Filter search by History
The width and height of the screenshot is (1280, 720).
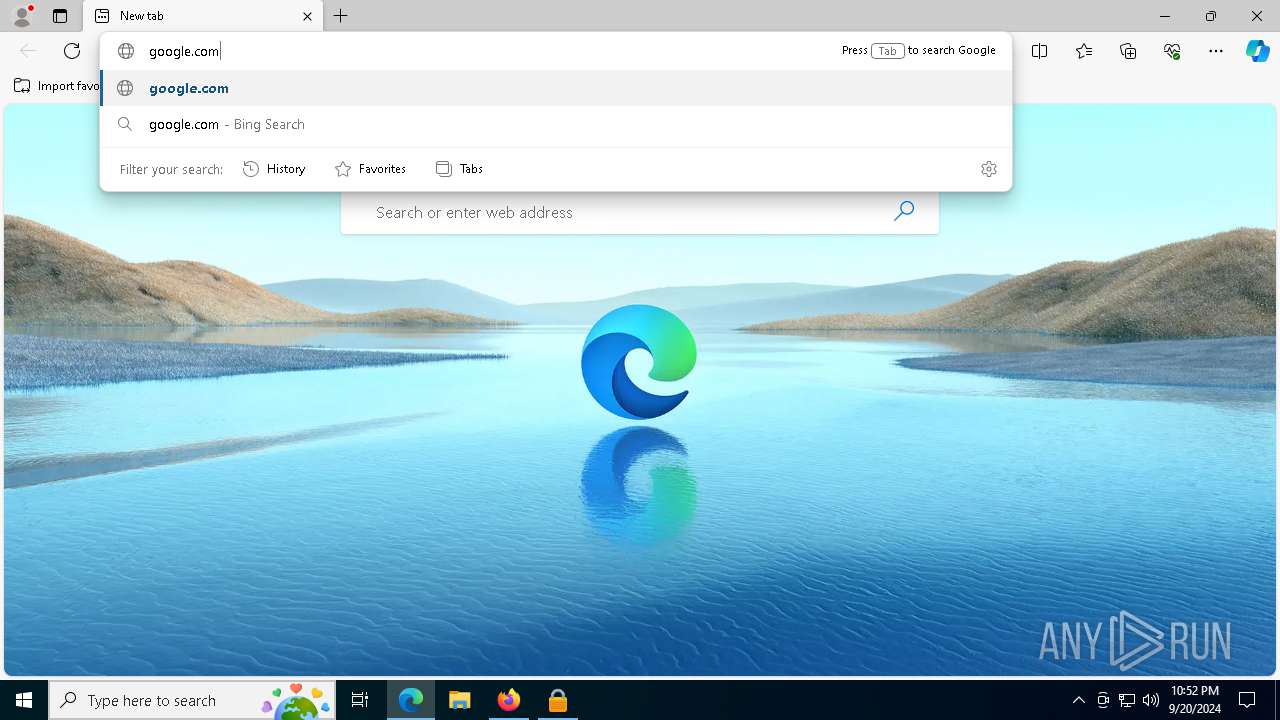tap(274, 169)
